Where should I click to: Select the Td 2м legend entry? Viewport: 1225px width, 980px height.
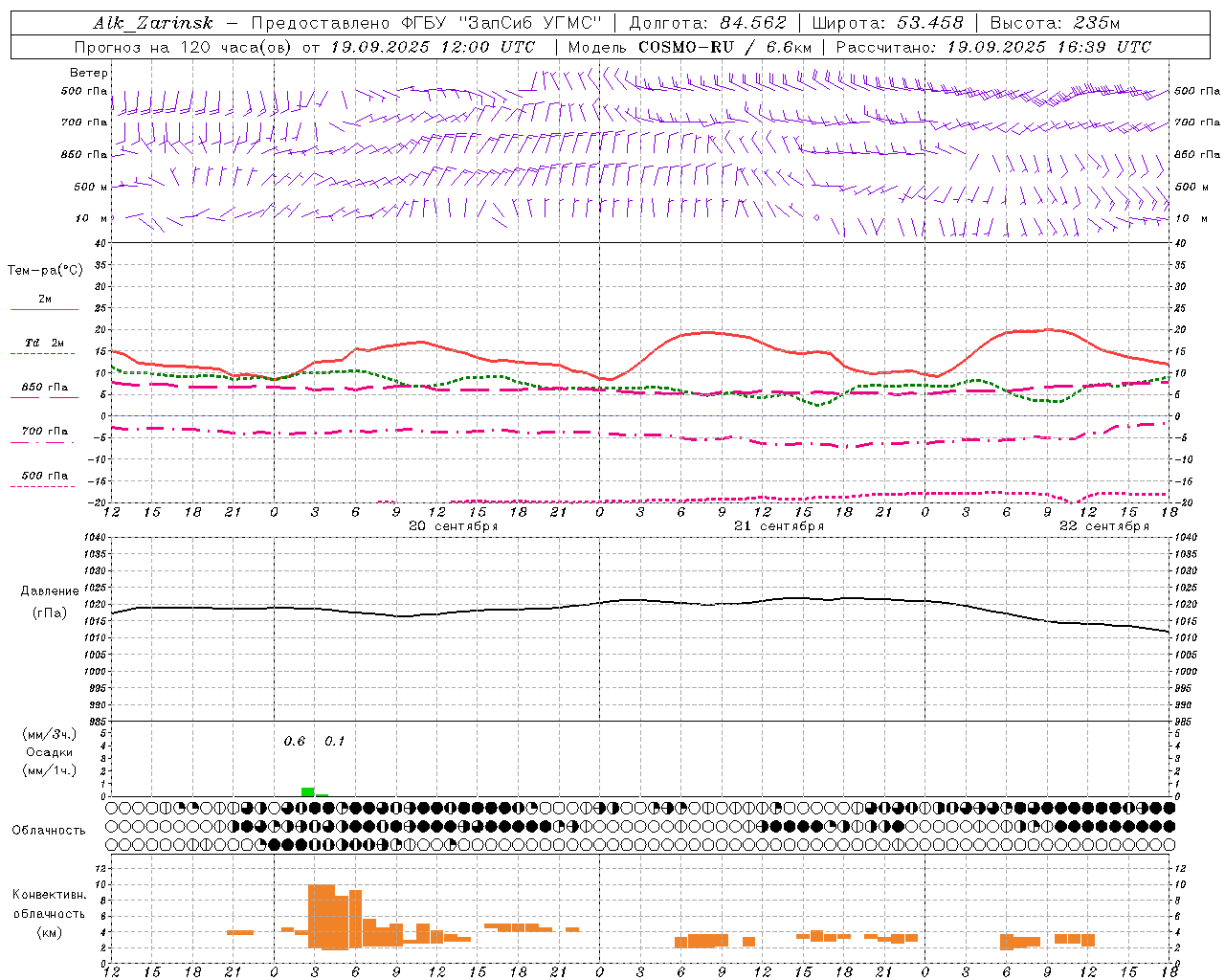44,343
